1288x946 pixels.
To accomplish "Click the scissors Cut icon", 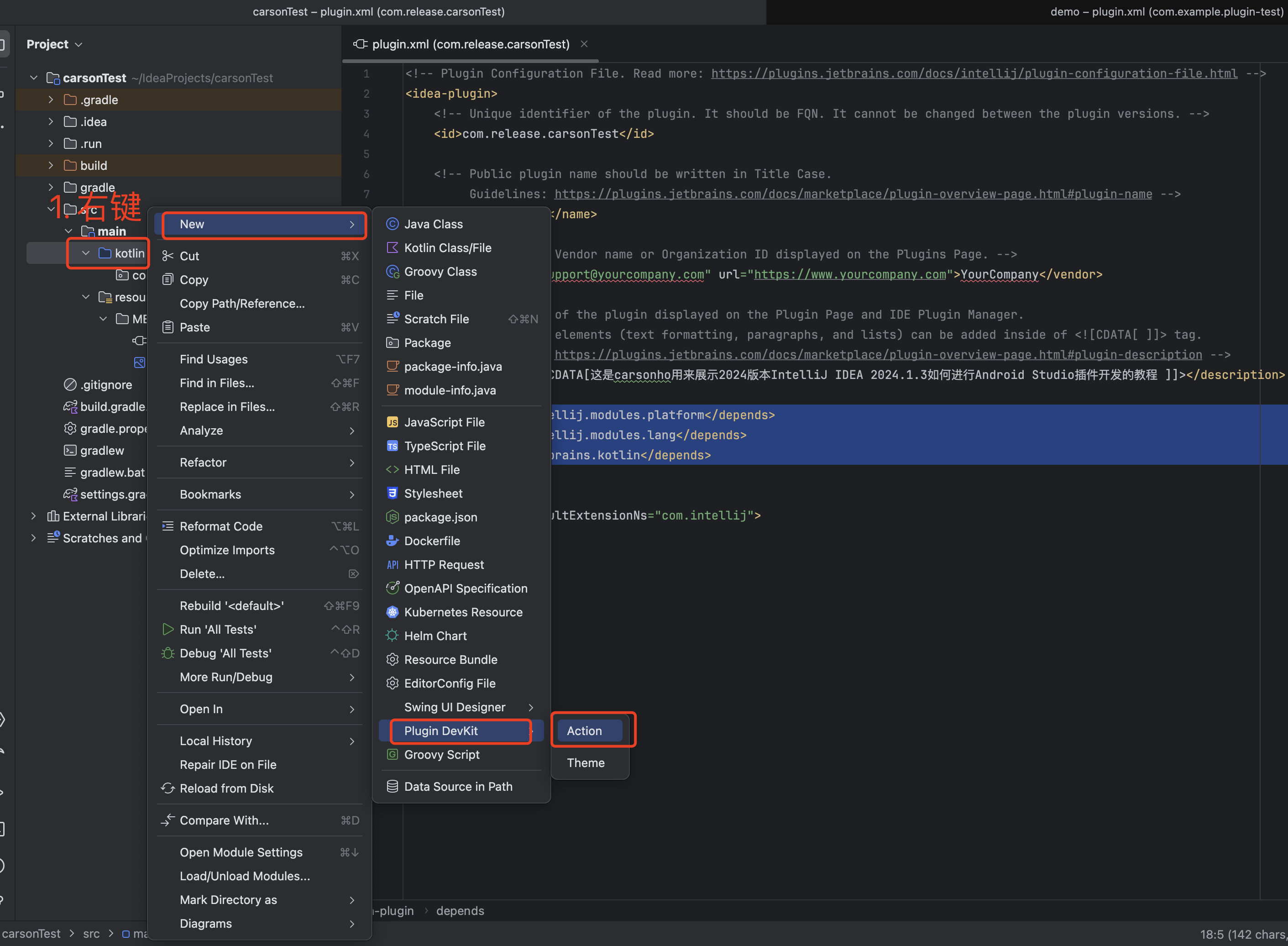I will pos(168,256).
